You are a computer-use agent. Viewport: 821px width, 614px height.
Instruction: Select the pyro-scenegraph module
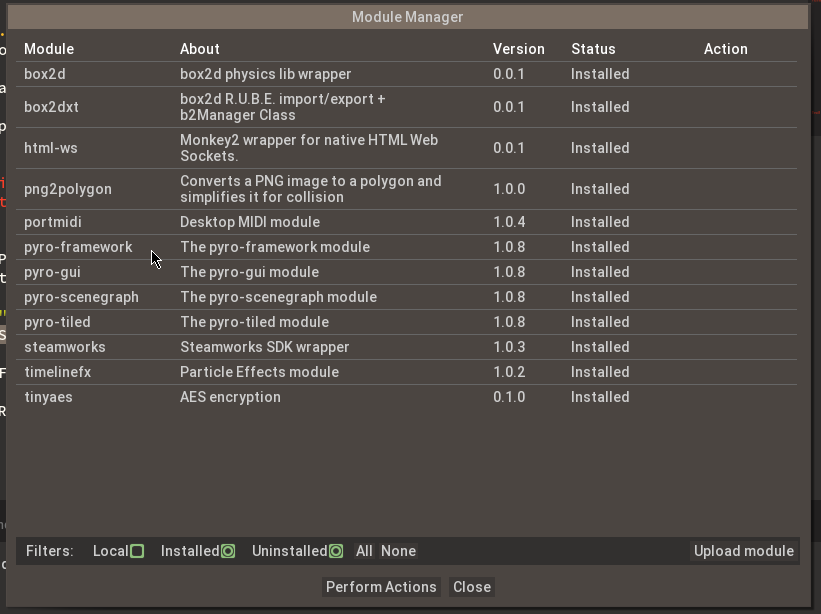click(x=81, y=297)
